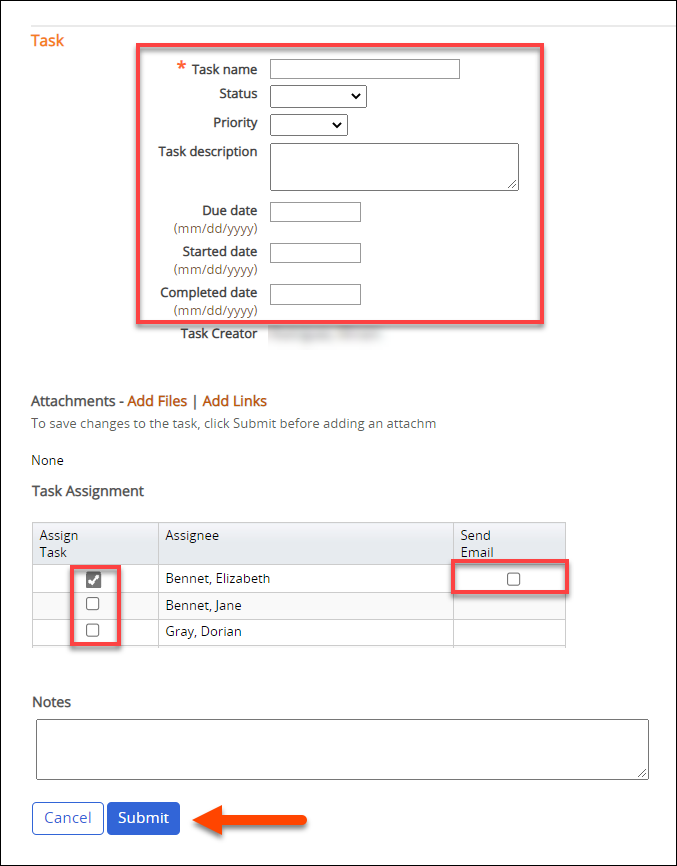Screen dimensions: 677x866
Task: Select the Started date field
Action: (x=315, y=253)
